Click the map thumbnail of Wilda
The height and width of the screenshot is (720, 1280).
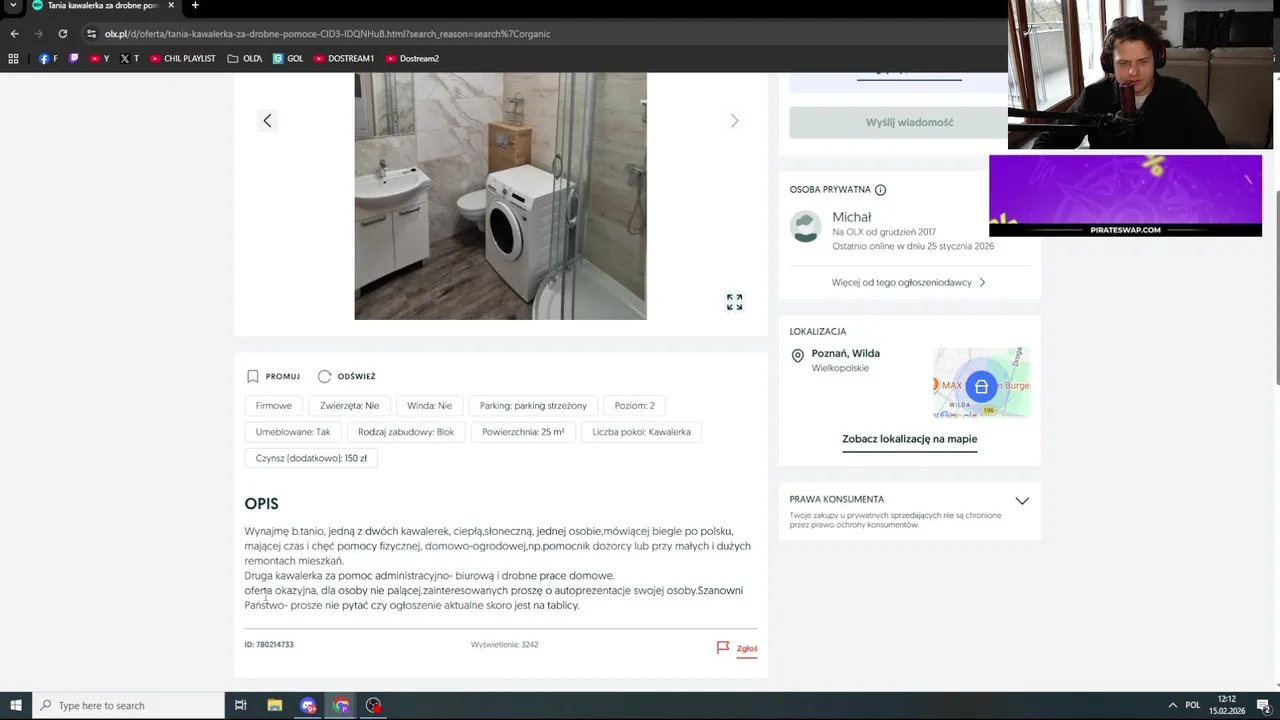(x=981, y=383)
